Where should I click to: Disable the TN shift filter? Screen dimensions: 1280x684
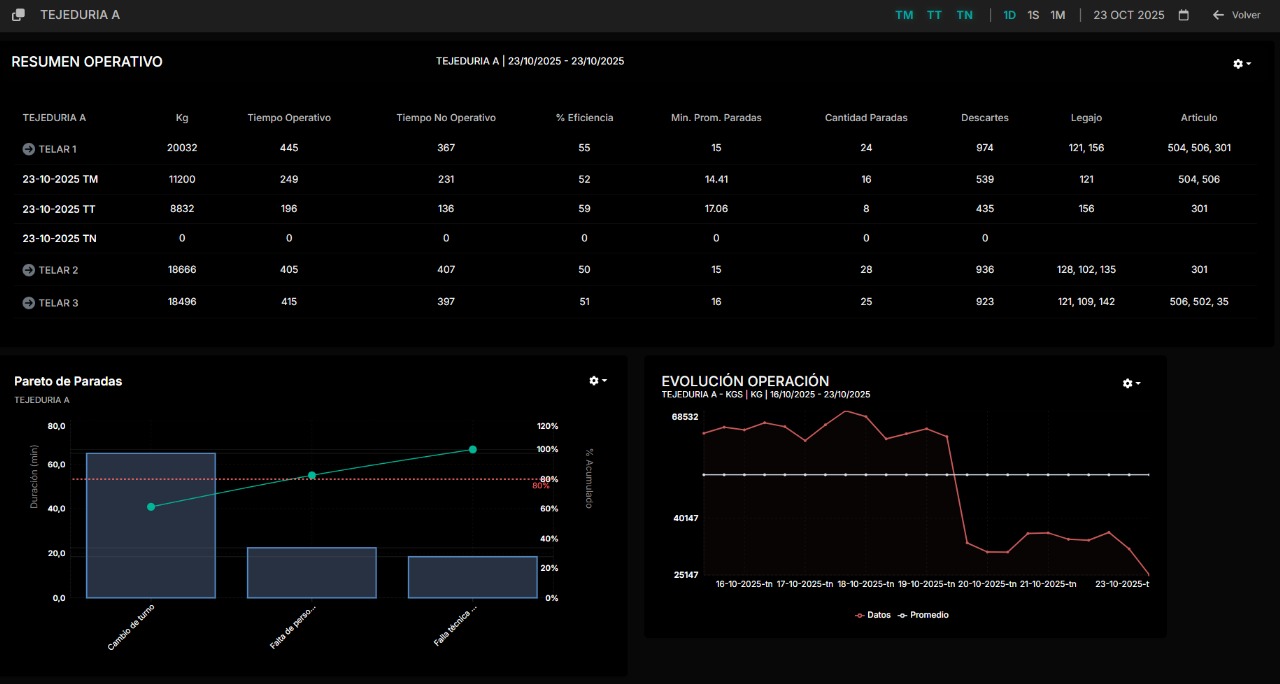click(963, 14)
